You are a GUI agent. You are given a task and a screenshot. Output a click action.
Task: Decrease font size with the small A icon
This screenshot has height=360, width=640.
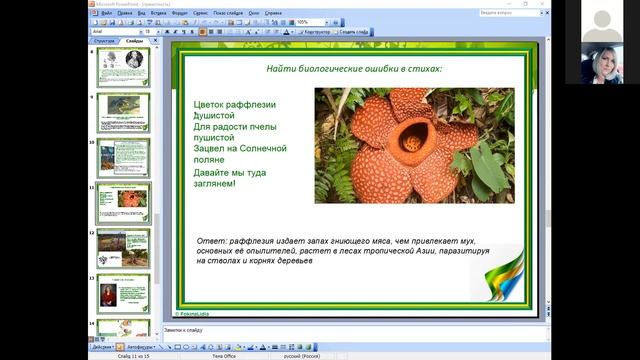tap(257, 32)
